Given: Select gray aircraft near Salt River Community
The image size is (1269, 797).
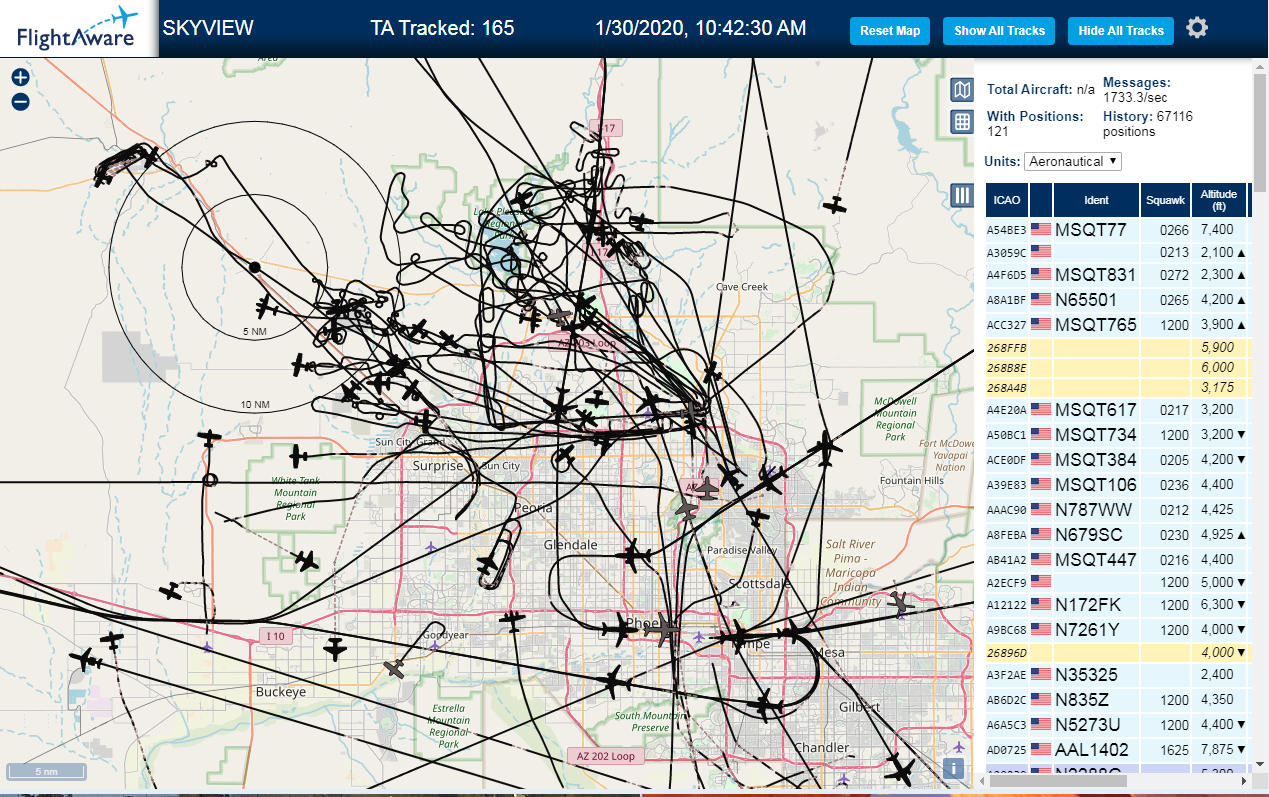Looking at the screenshot, I should click(x=900, y=603).
